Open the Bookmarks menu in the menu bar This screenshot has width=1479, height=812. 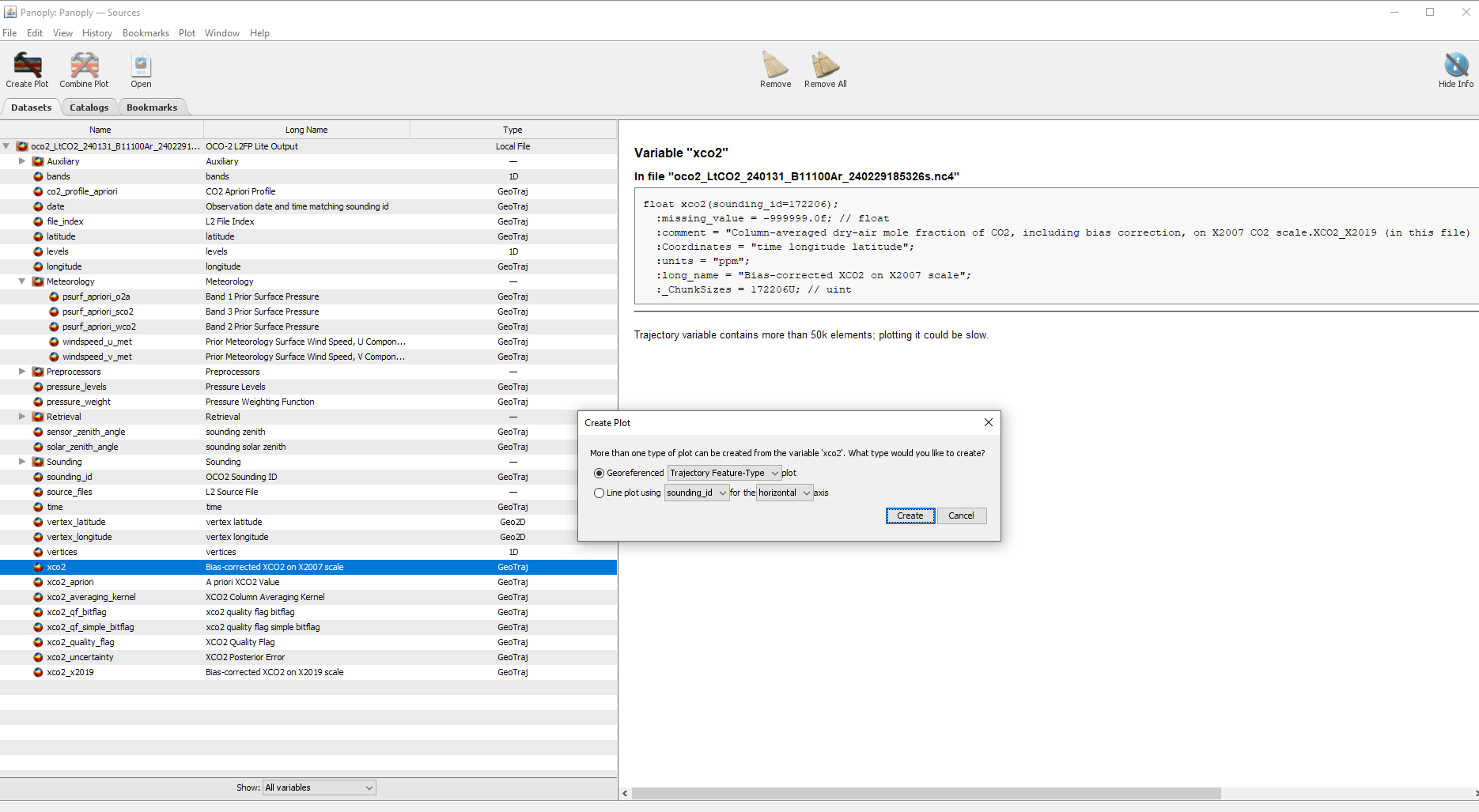[x=146, y=33]
